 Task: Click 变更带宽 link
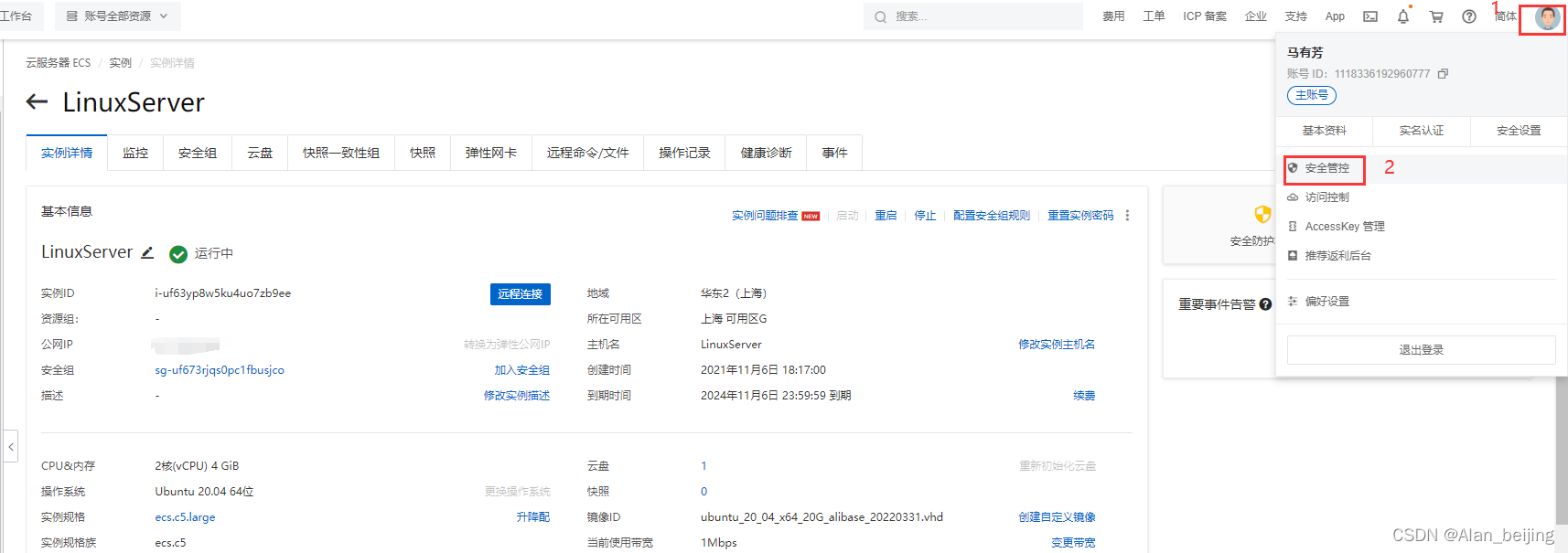(1073, 543)
